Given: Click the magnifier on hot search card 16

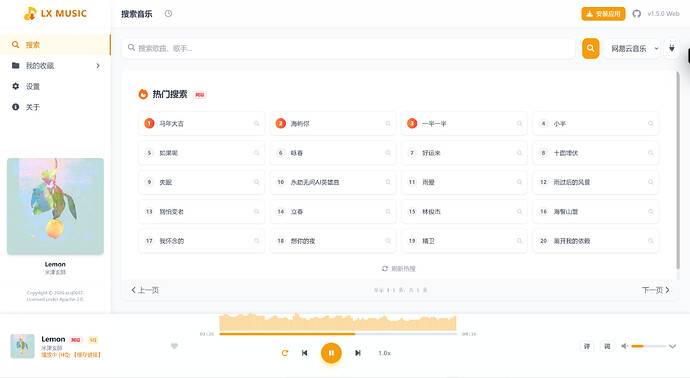Looking at the screenshot, I should click(650, 212).
